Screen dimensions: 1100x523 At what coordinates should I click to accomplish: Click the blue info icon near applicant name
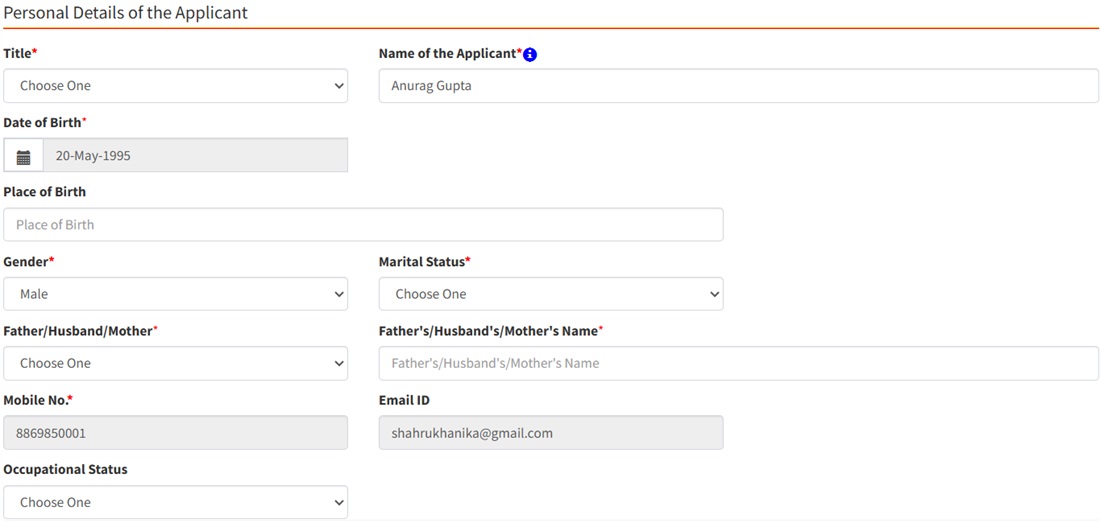click(x=530, y=55)
